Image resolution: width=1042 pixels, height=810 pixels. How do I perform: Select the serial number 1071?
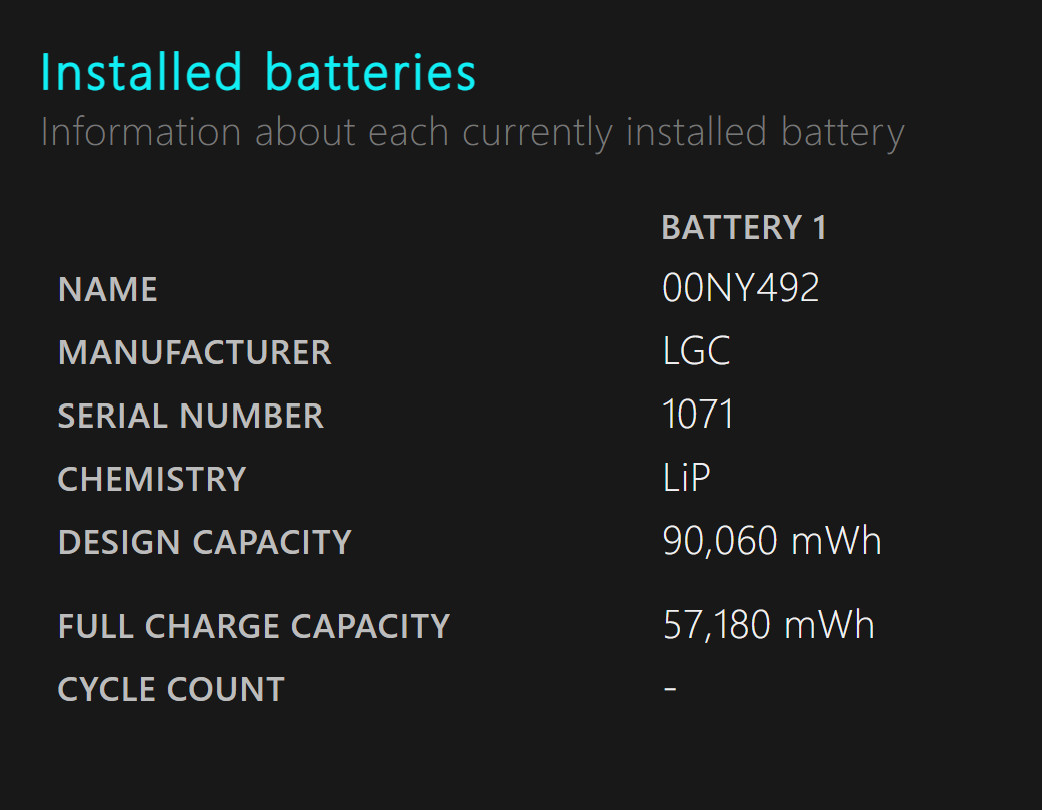click(698, 414)
